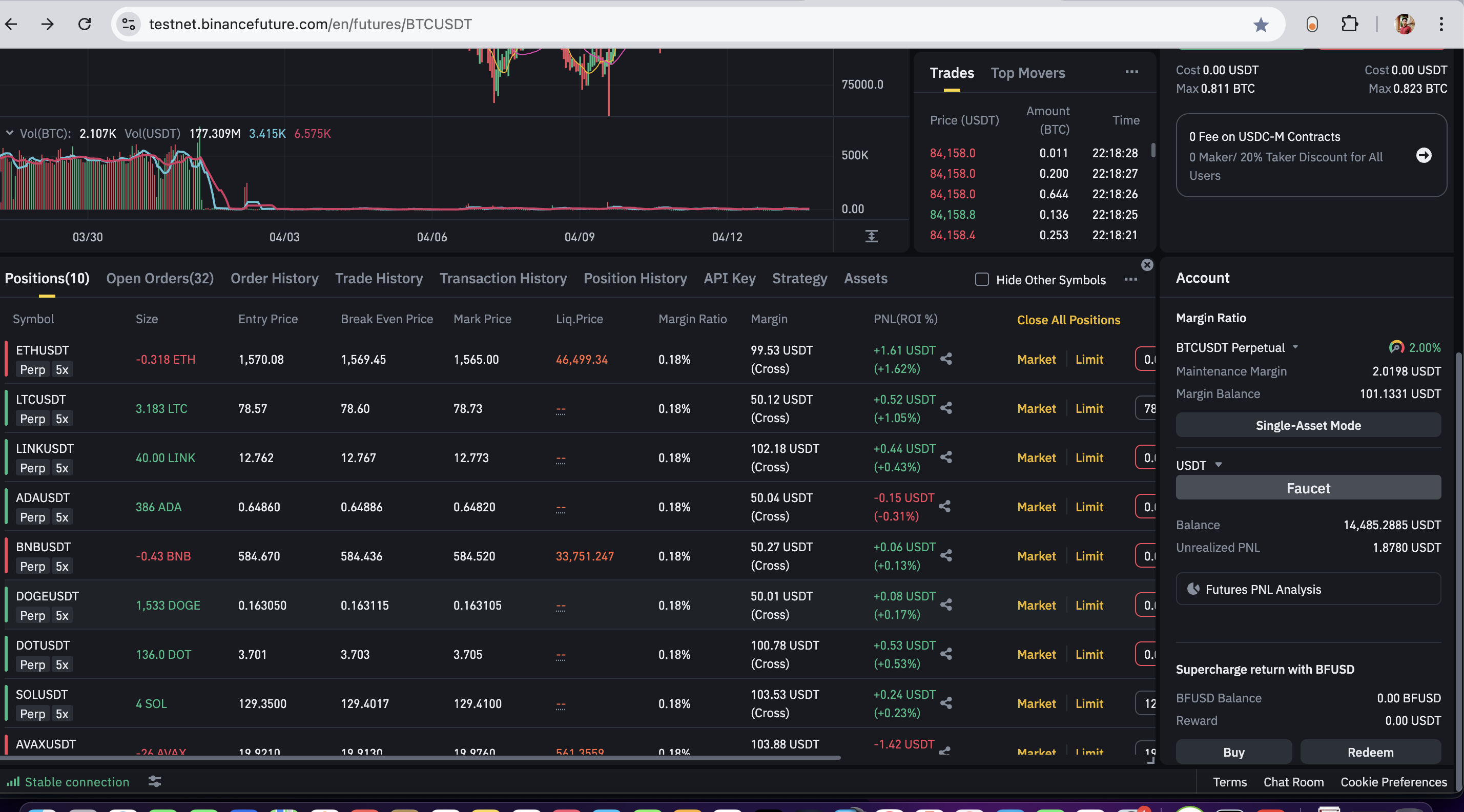
Task: Open the USDT asset dropdown
Action: pyautogui.click(x=1218, y=465)
